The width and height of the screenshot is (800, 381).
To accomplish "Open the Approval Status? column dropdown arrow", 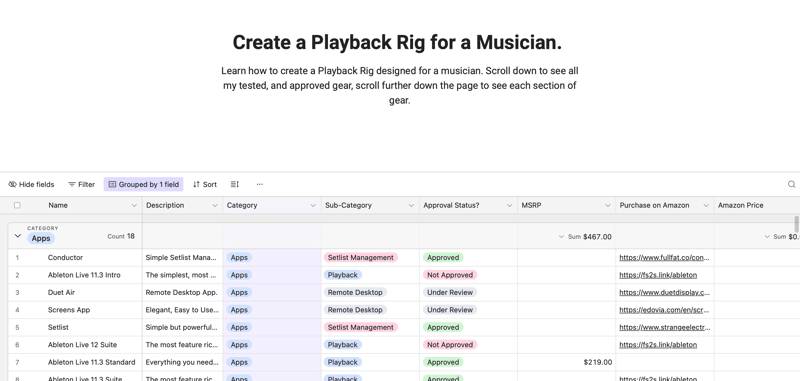I will click(509, 205).
